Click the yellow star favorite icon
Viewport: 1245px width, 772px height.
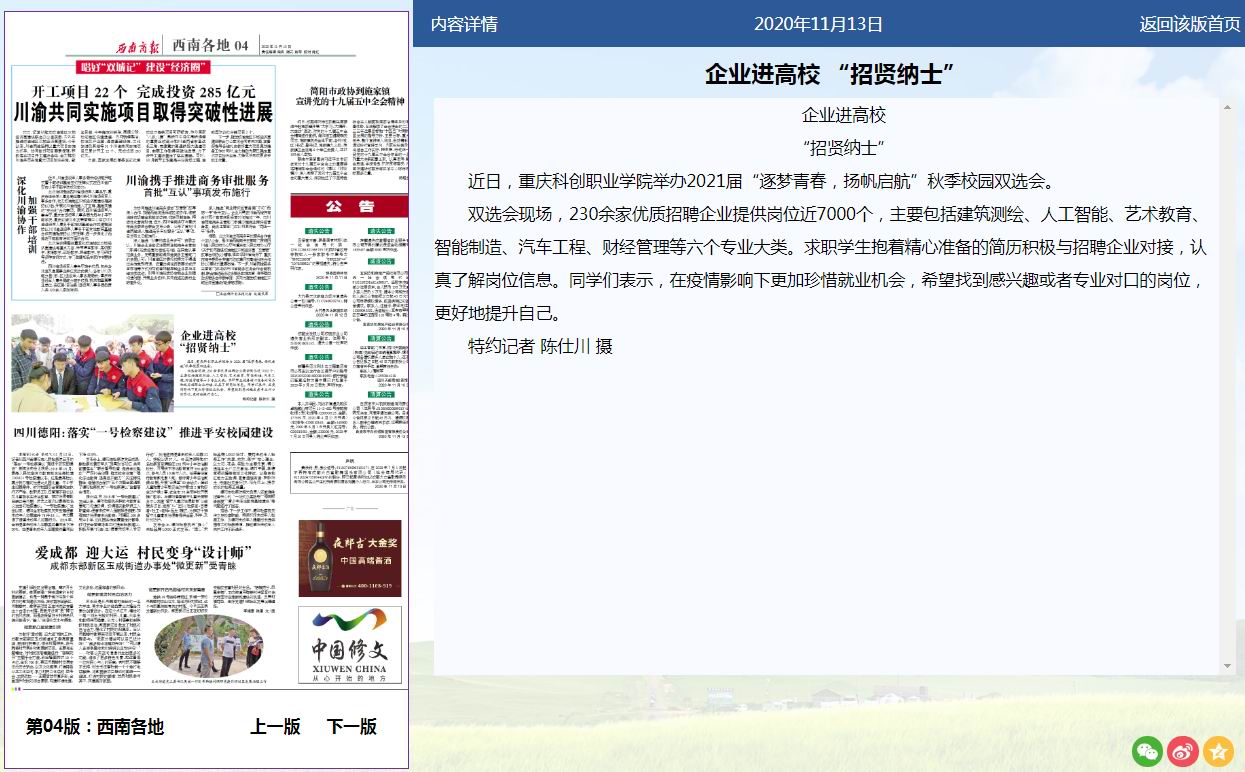point(1218,751)
